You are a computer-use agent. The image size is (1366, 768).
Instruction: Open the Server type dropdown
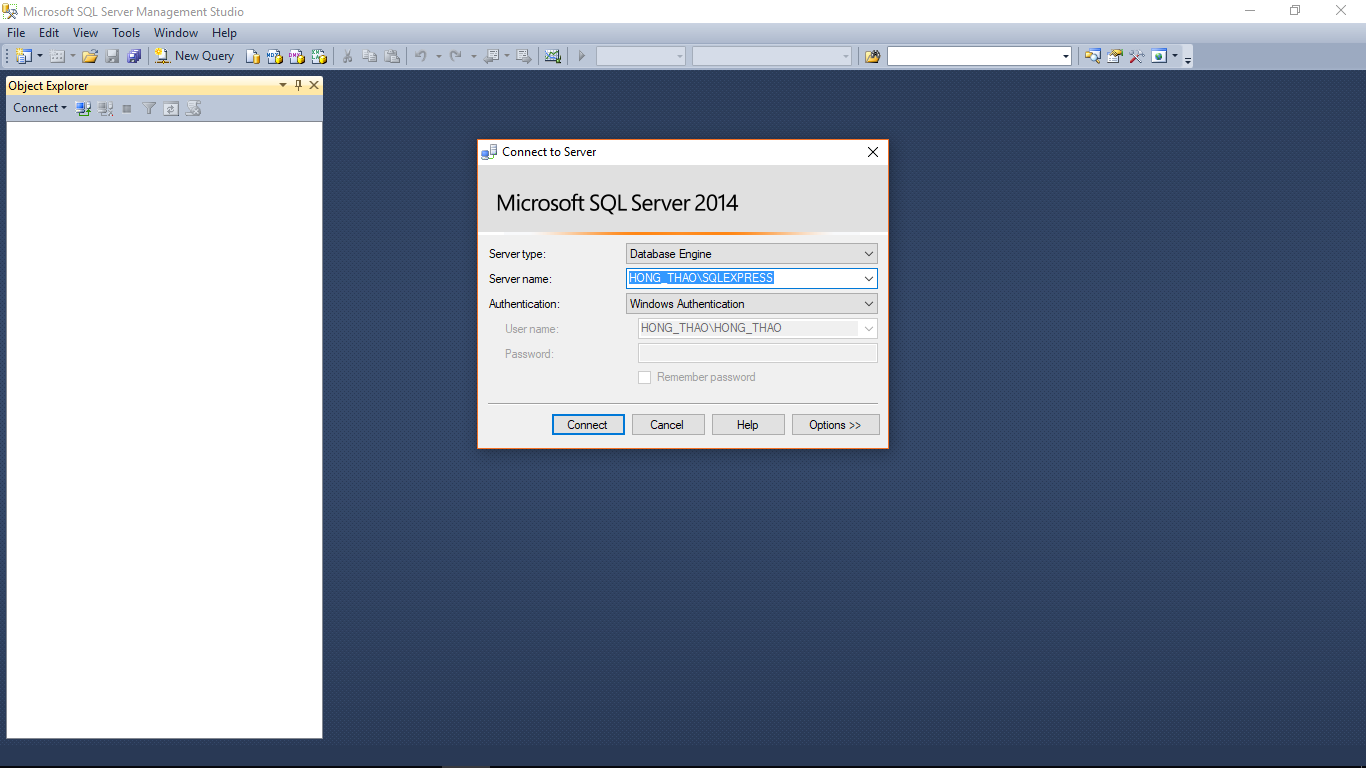click(868, 254)
